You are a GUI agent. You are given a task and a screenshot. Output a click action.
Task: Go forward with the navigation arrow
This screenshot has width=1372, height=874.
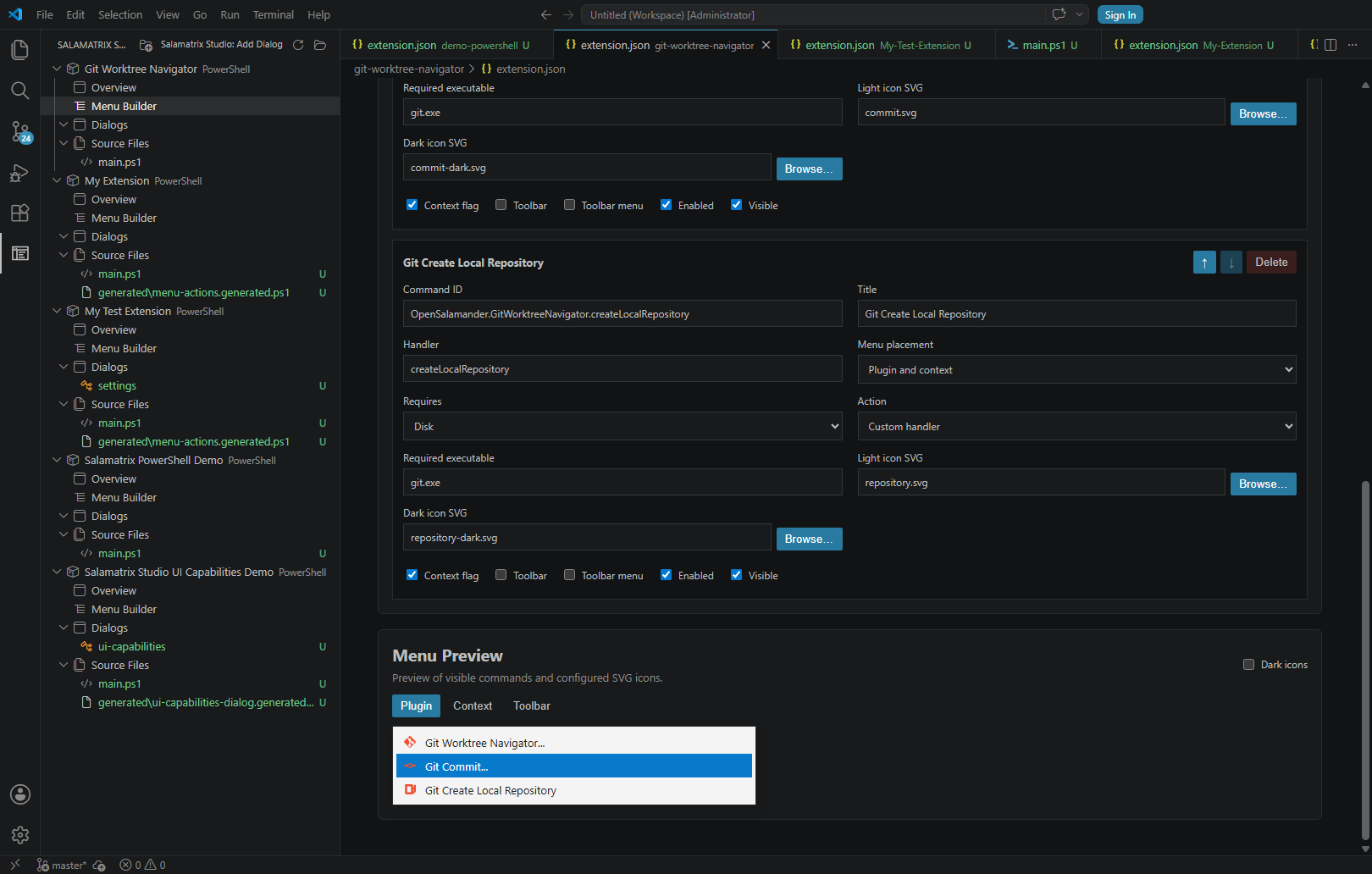coord(568,14)
